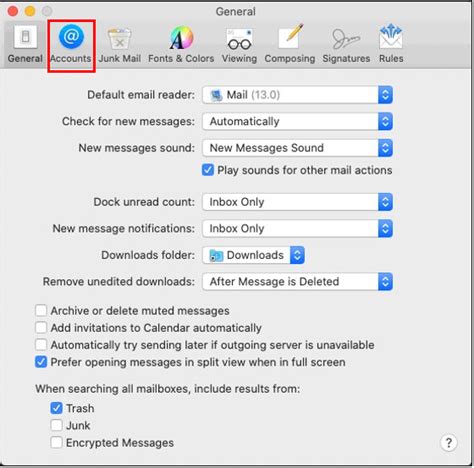Open New messages sound dropdown
The image size is (474, 468).
[x=297, y=148]
